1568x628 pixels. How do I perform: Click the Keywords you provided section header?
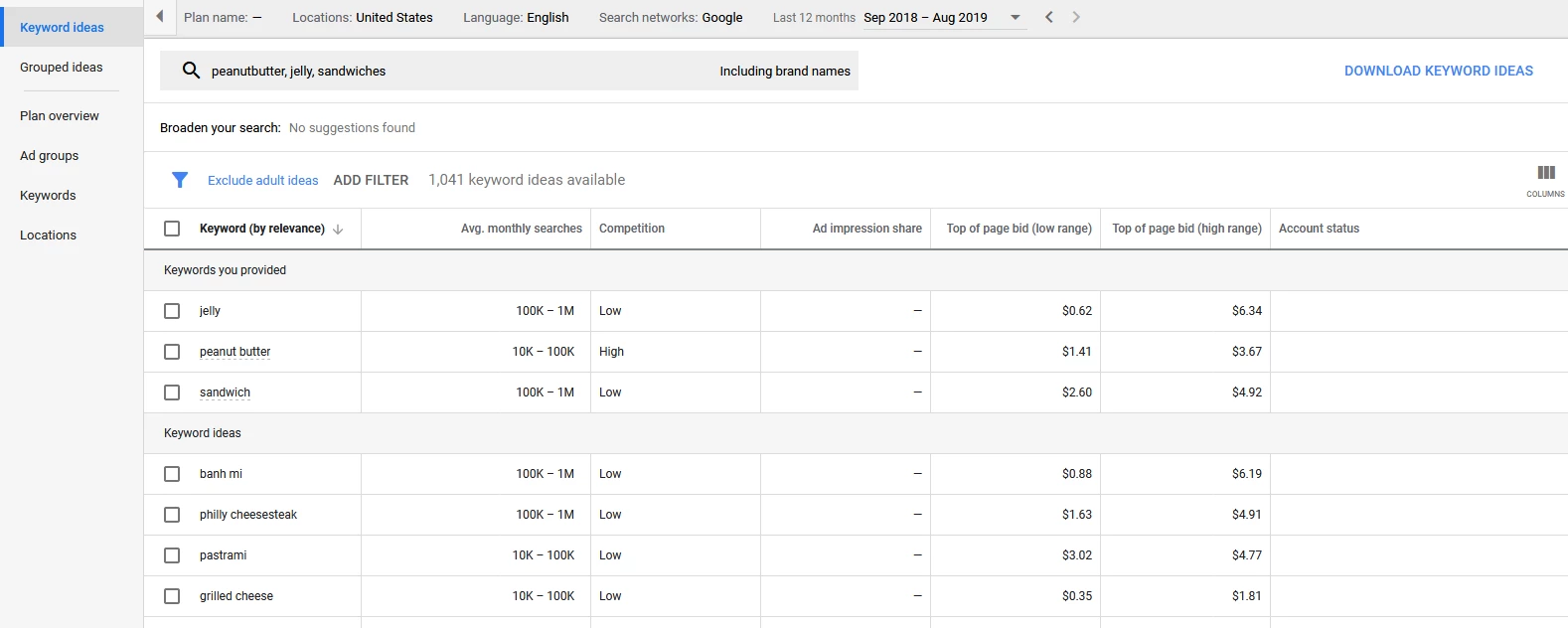225,270
